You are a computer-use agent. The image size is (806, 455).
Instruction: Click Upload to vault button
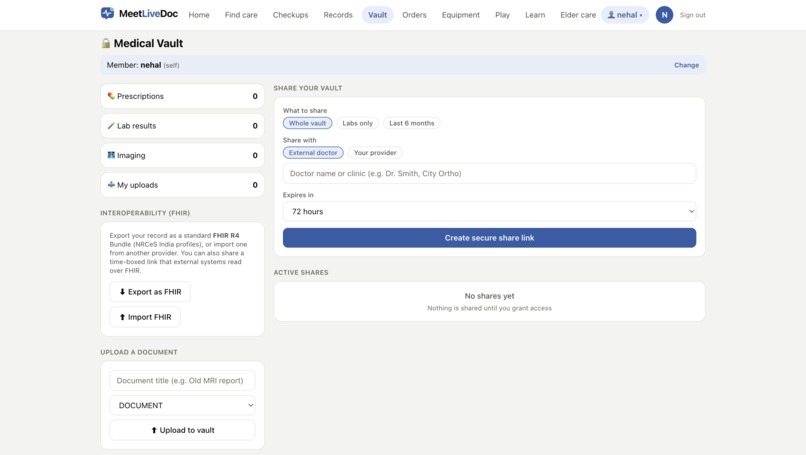pos(182,430)
